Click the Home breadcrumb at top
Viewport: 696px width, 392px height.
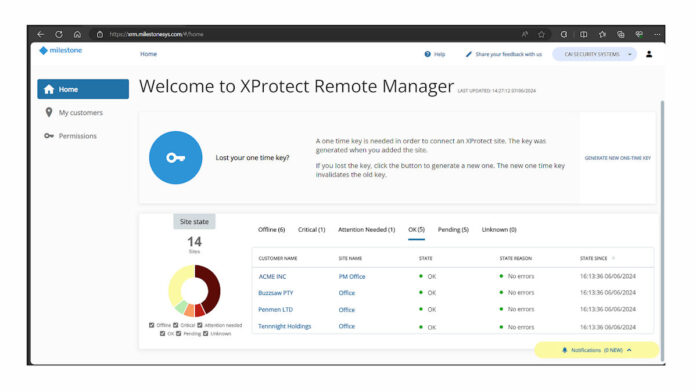(148, 54)
